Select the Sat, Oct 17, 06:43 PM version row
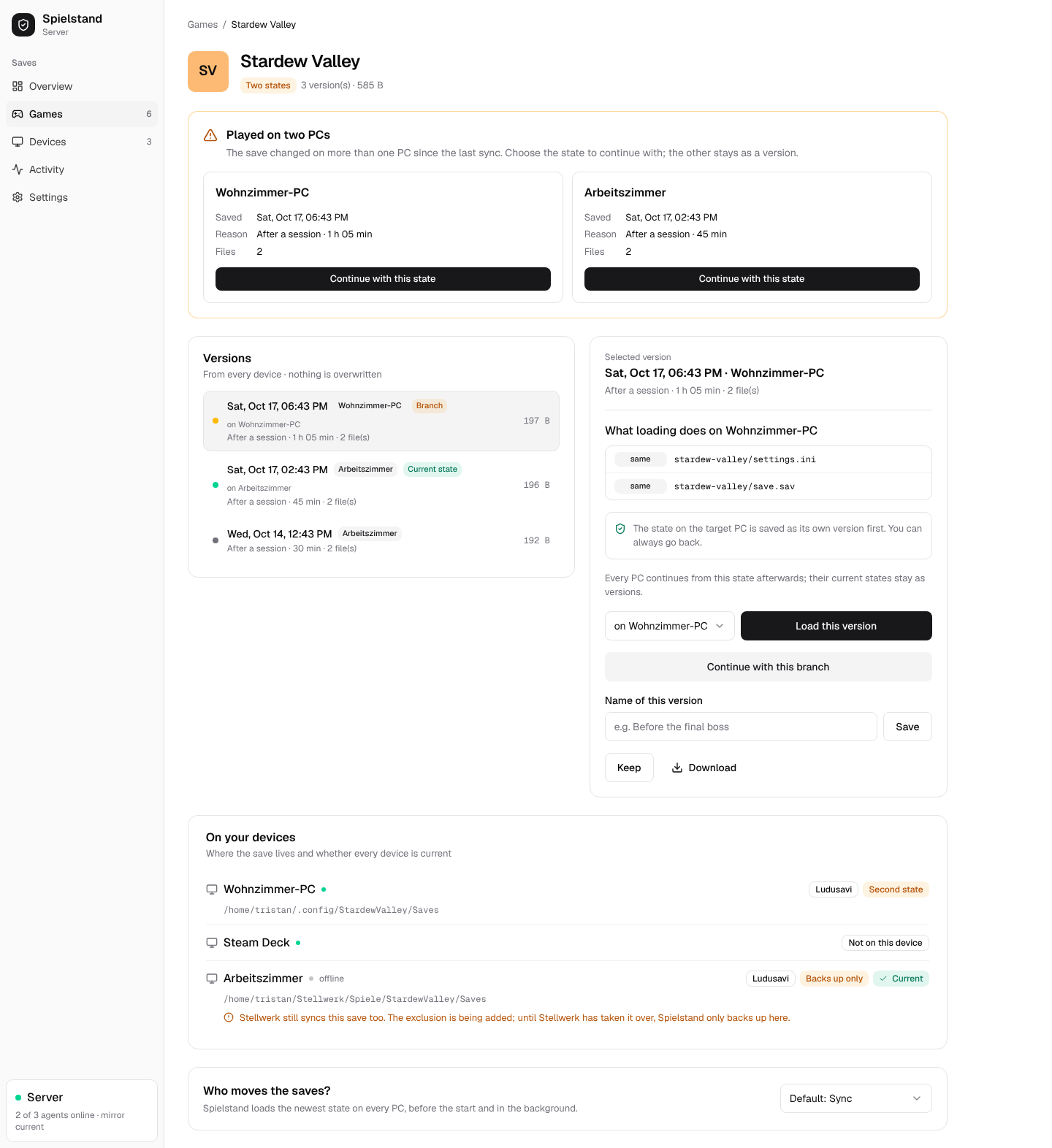The height and width of the screenshot is (1148, 1052). 381,421
